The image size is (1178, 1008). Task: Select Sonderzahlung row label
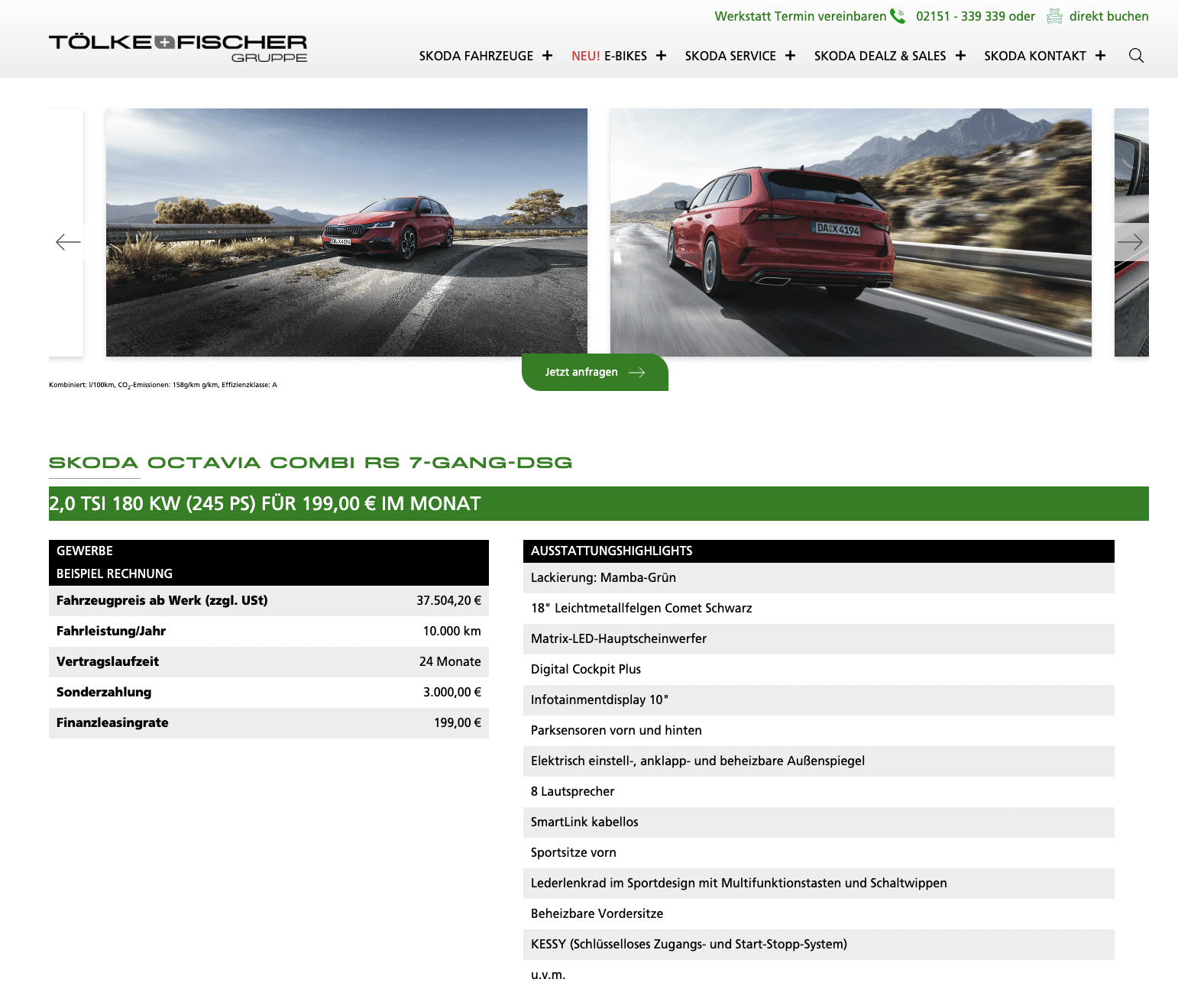click(104, 692)
